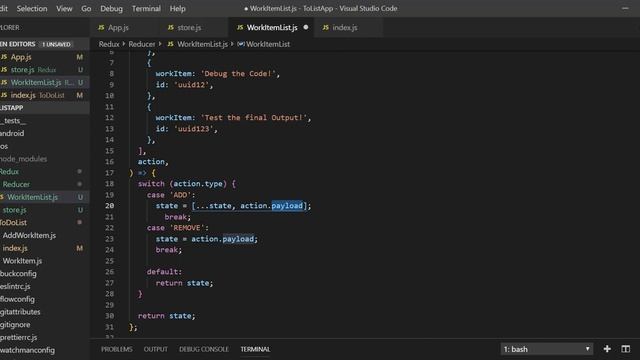This screenshot has height=360, width=640.
Task: Open AddWorkItem.js file
Action: [x=44, y=236]
